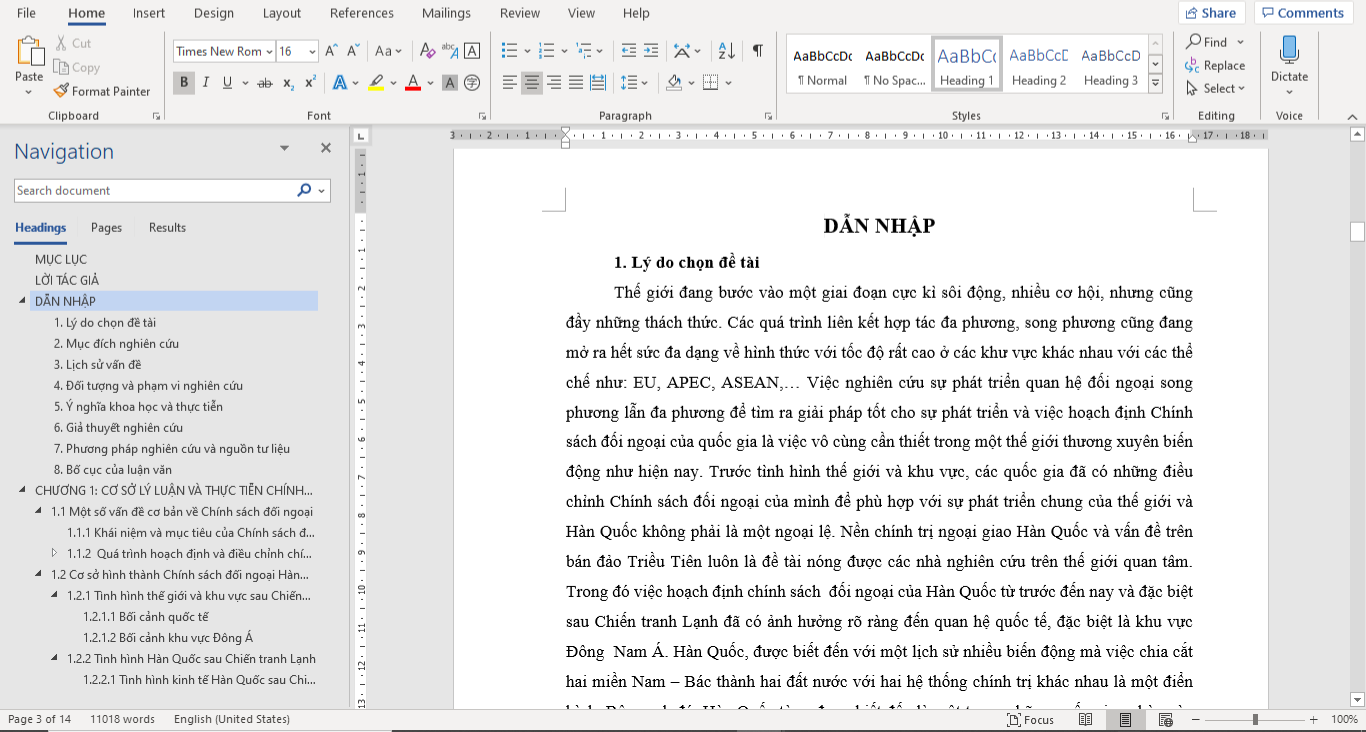Click in the Search document field

click(155, 190)
